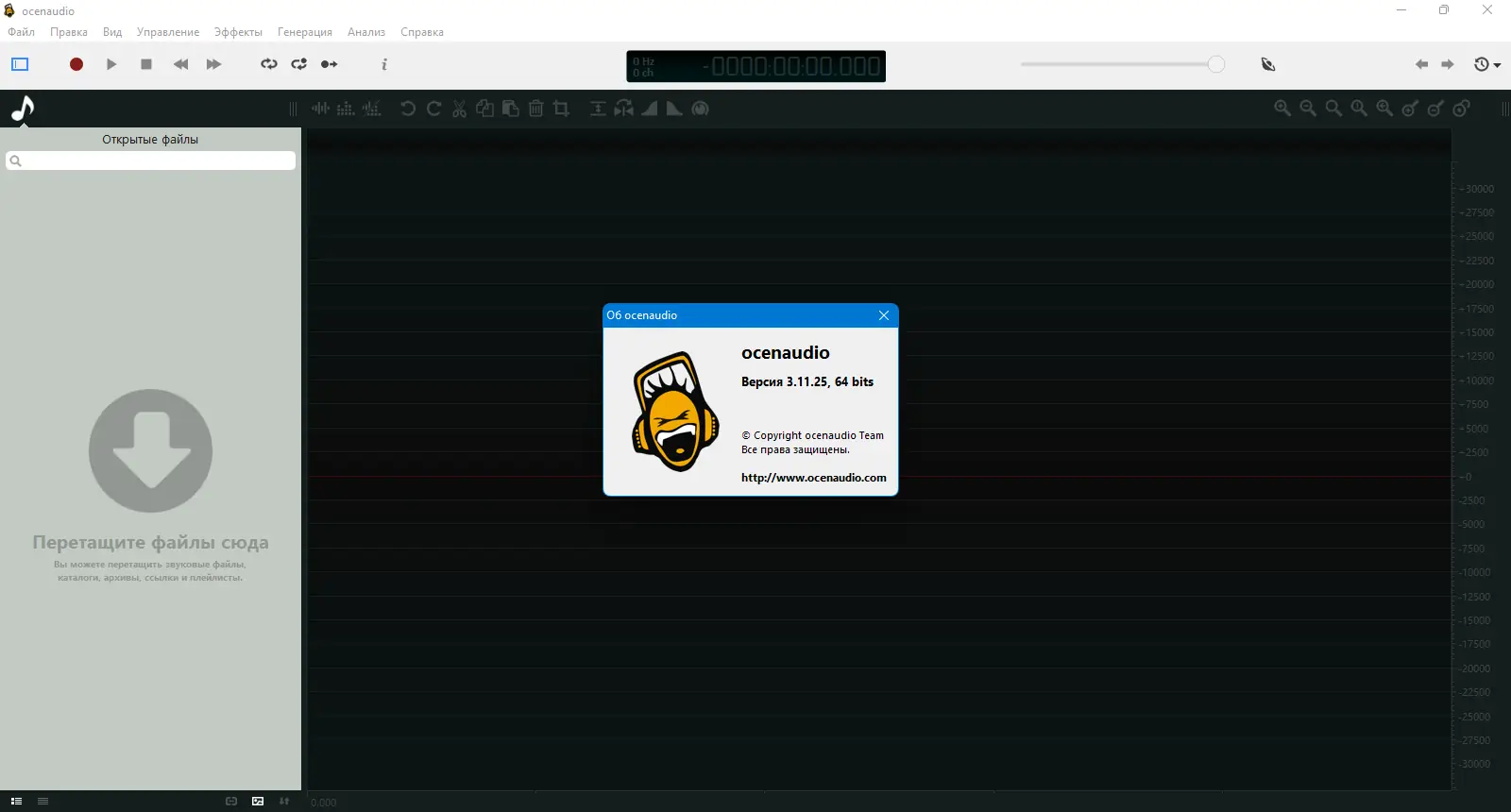Click the Copy icon
1511x812 pixels.
click(484, 109)
